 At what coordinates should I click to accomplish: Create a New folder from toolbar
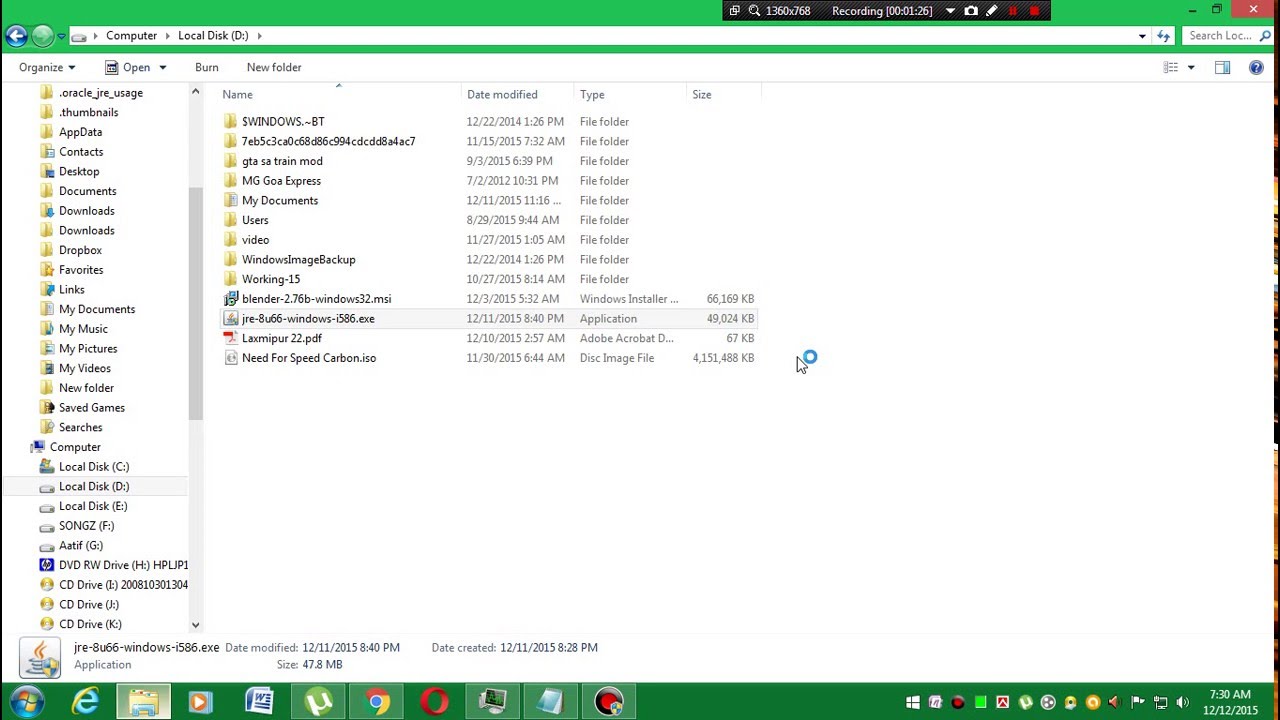(x=274, y=67)
